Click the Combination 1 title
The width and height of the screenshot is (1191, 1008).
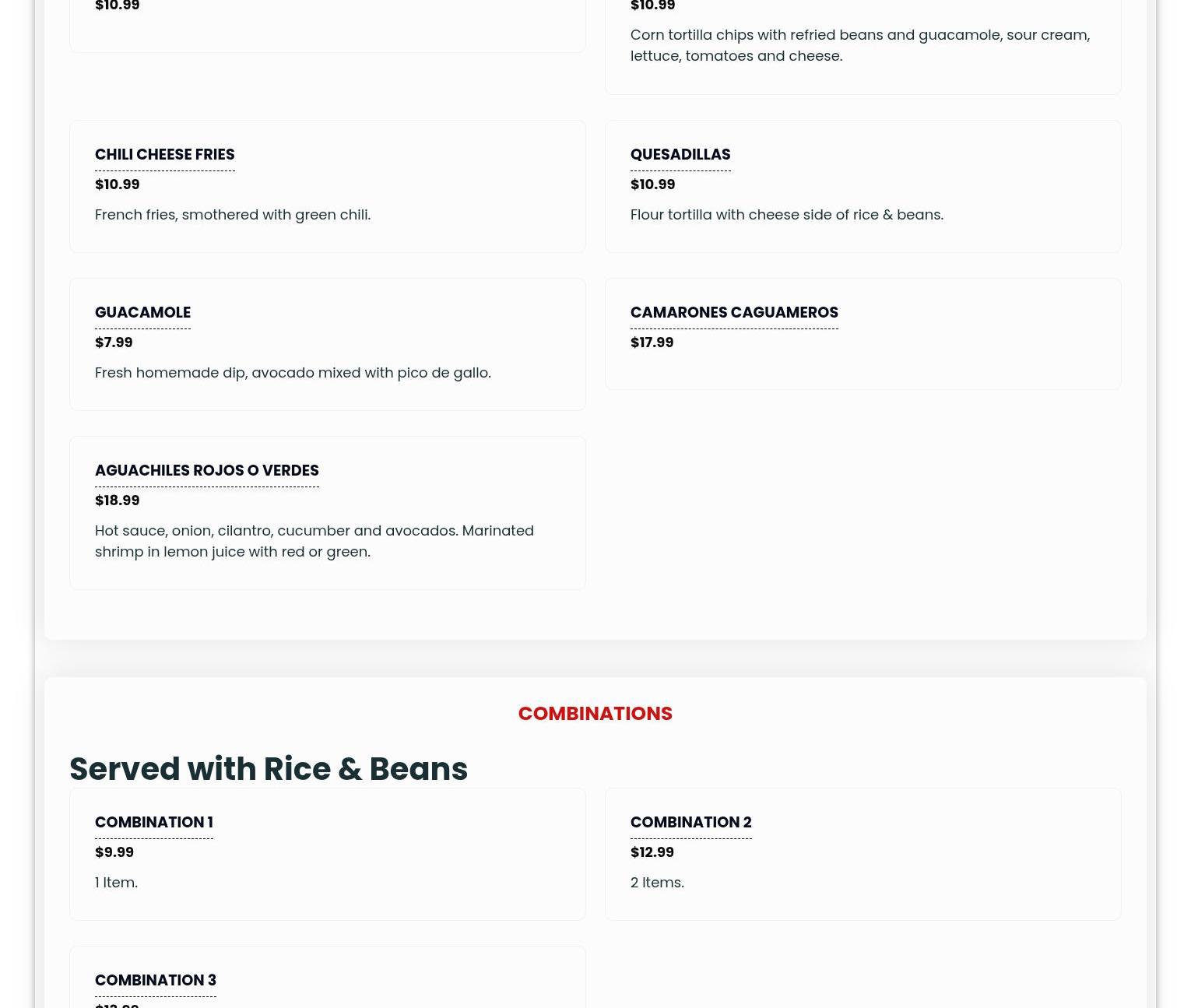click(153, 823)
